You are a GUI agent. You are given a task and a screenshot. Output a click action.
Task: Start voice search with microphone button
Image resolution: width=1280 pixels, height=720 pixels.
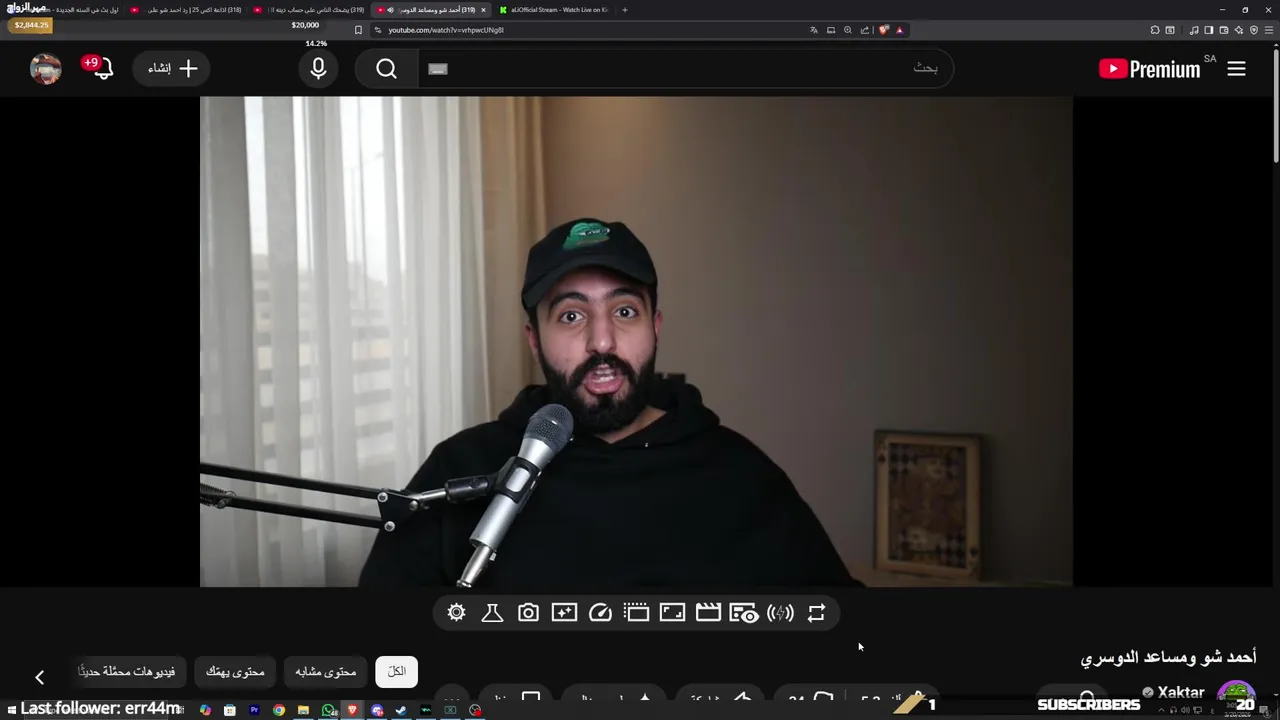pos(318,68)
